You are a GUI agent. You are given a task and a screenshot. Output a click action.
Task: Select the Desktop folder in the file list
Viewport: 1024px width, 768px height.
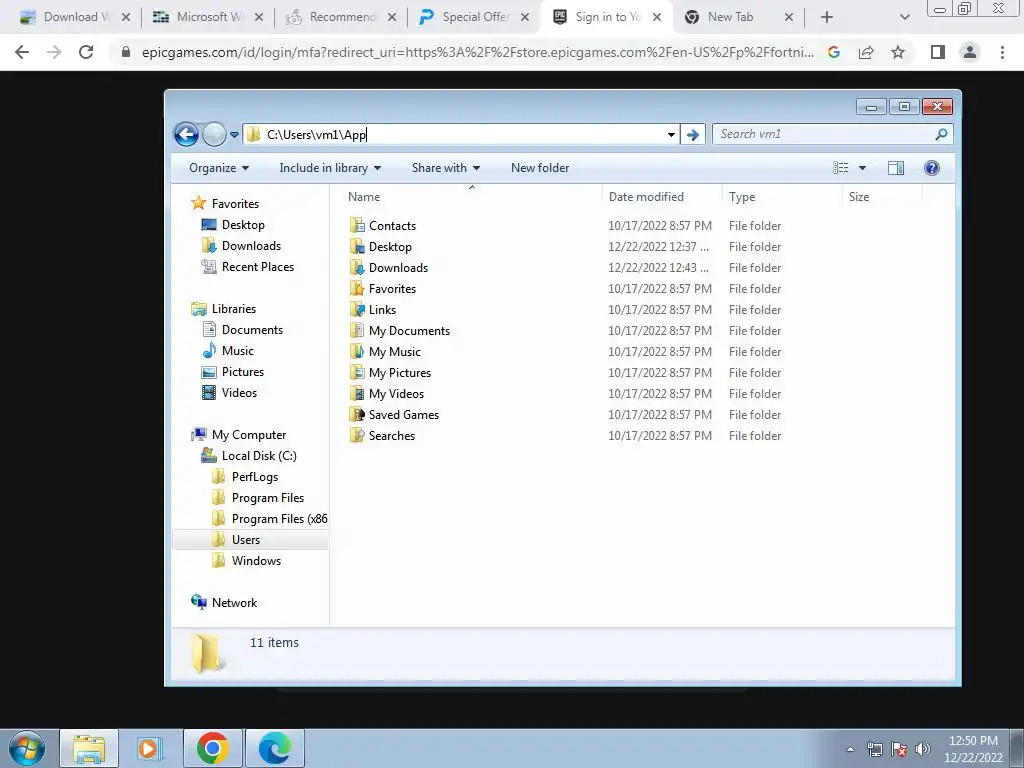390,247
